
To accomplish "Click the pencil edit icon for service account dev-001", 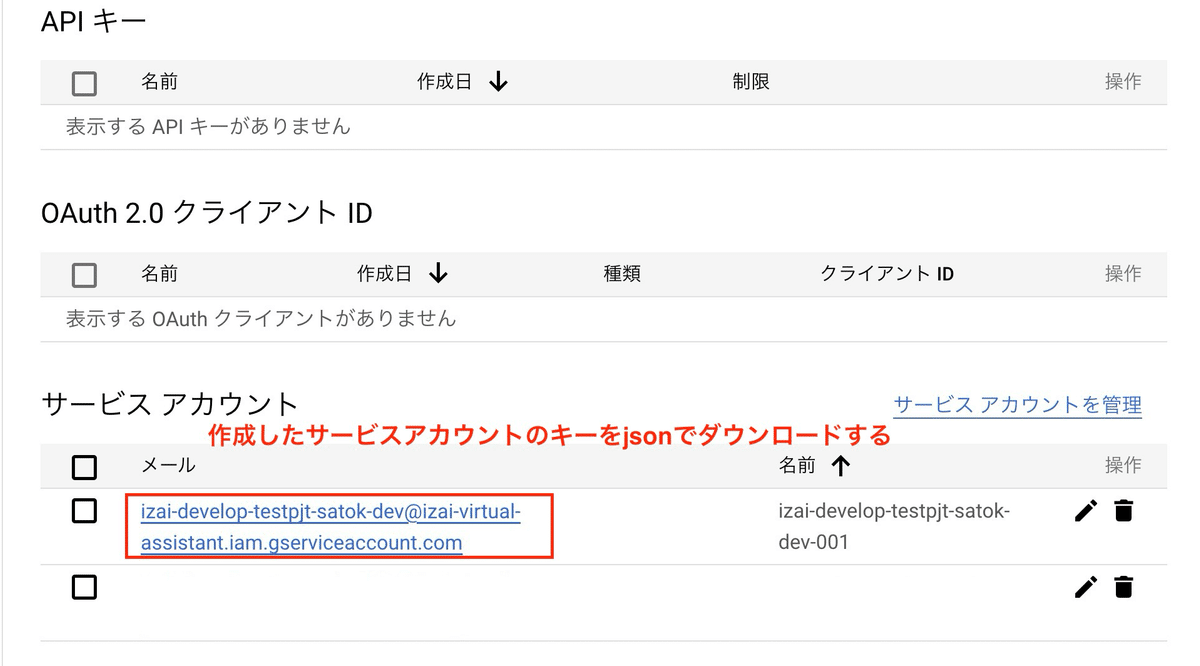I will tap(1086, 511).
